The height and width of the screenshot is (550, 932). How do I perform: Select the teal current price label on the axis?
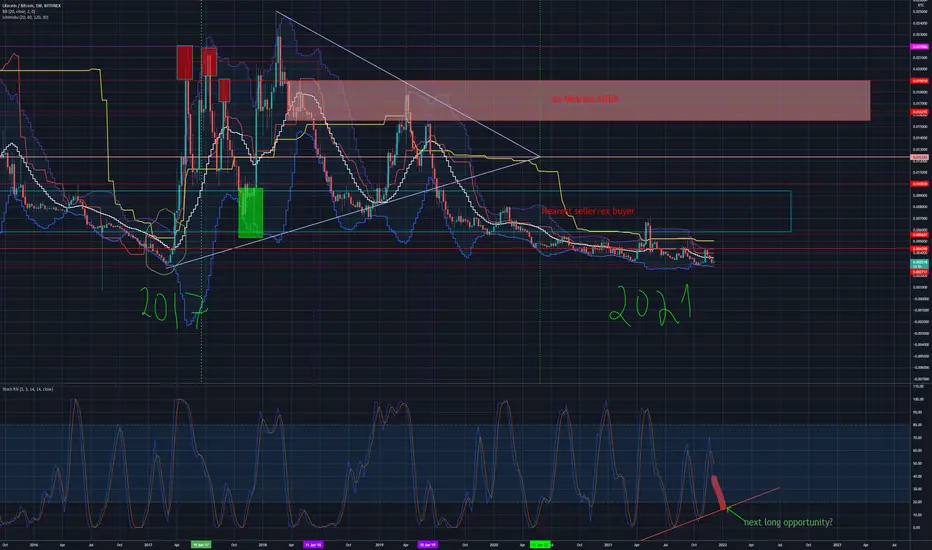(920, 263)
